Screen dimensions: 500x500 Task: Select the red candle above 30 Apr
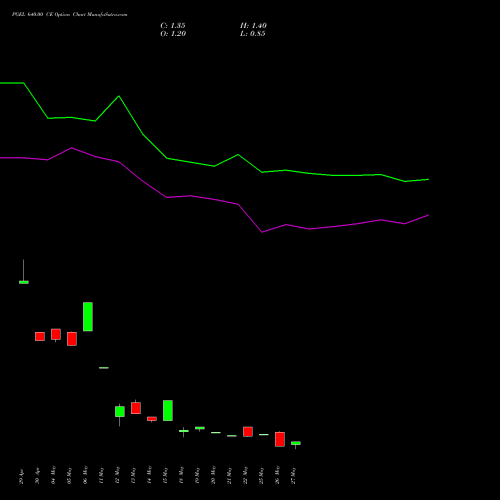pos(40,336)
